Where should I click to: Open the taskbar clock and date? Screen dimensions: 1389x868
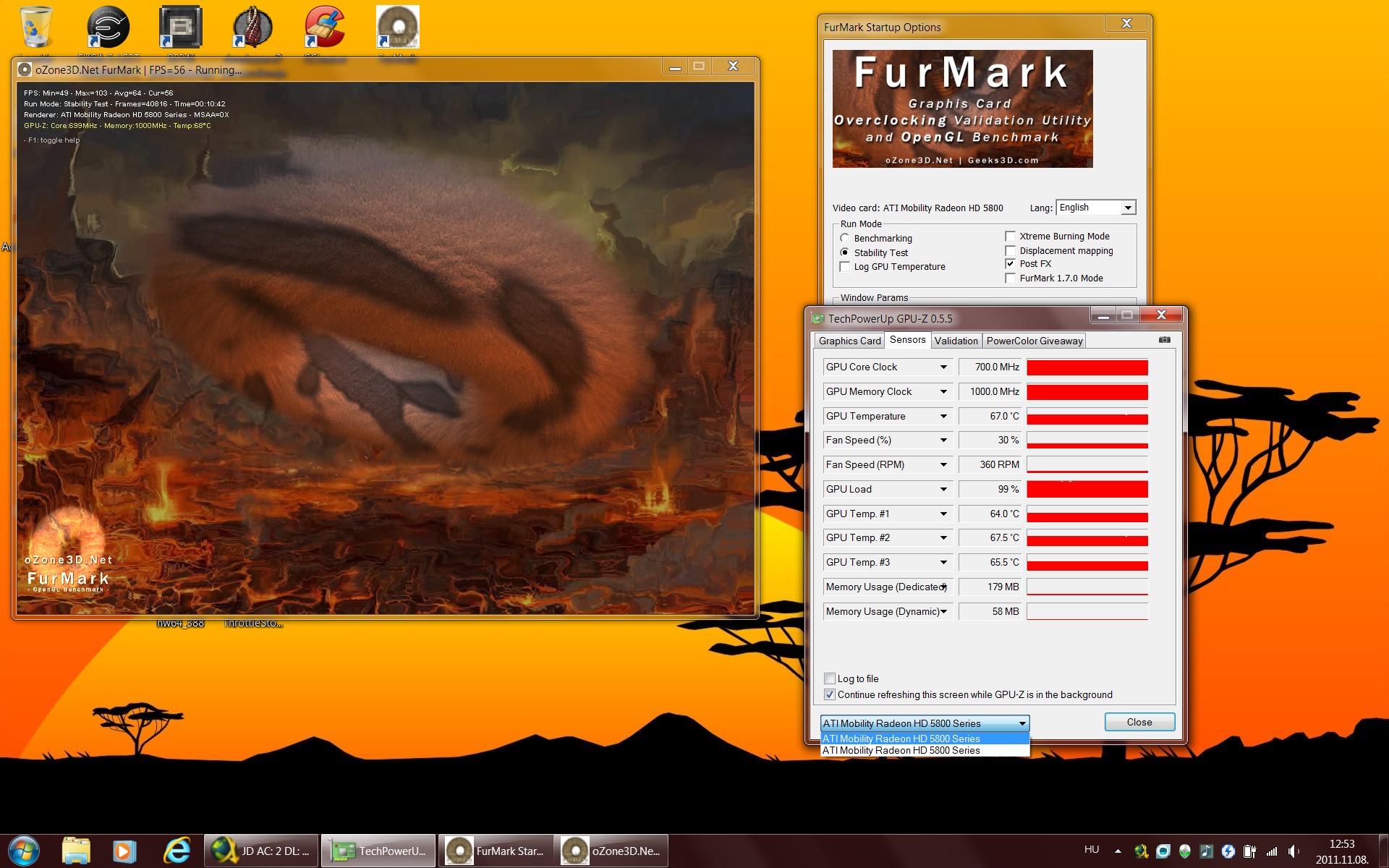point(1342,851)
